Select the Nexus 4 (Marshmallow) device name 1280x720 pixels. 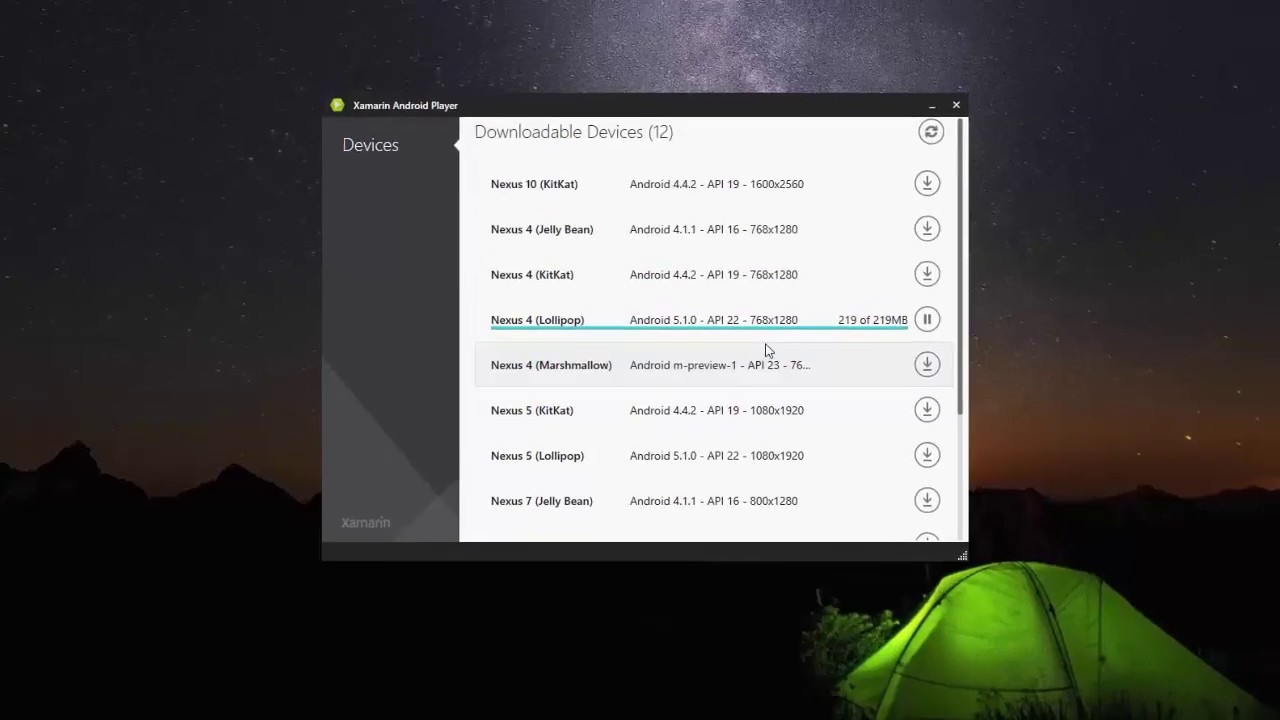point(551,365)
